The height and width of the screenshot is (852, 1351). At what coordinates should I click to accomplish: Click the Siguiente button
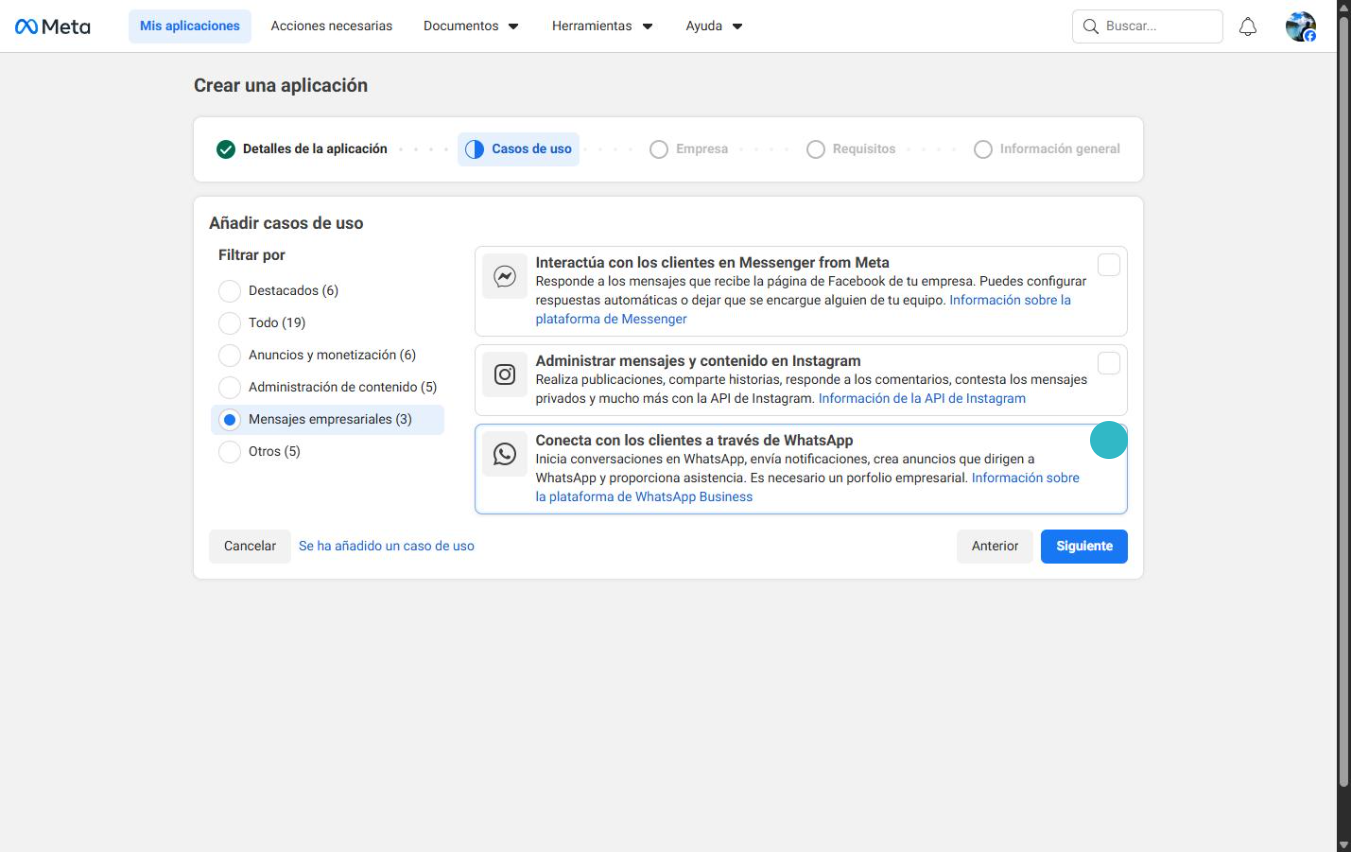click(1084, 546)
